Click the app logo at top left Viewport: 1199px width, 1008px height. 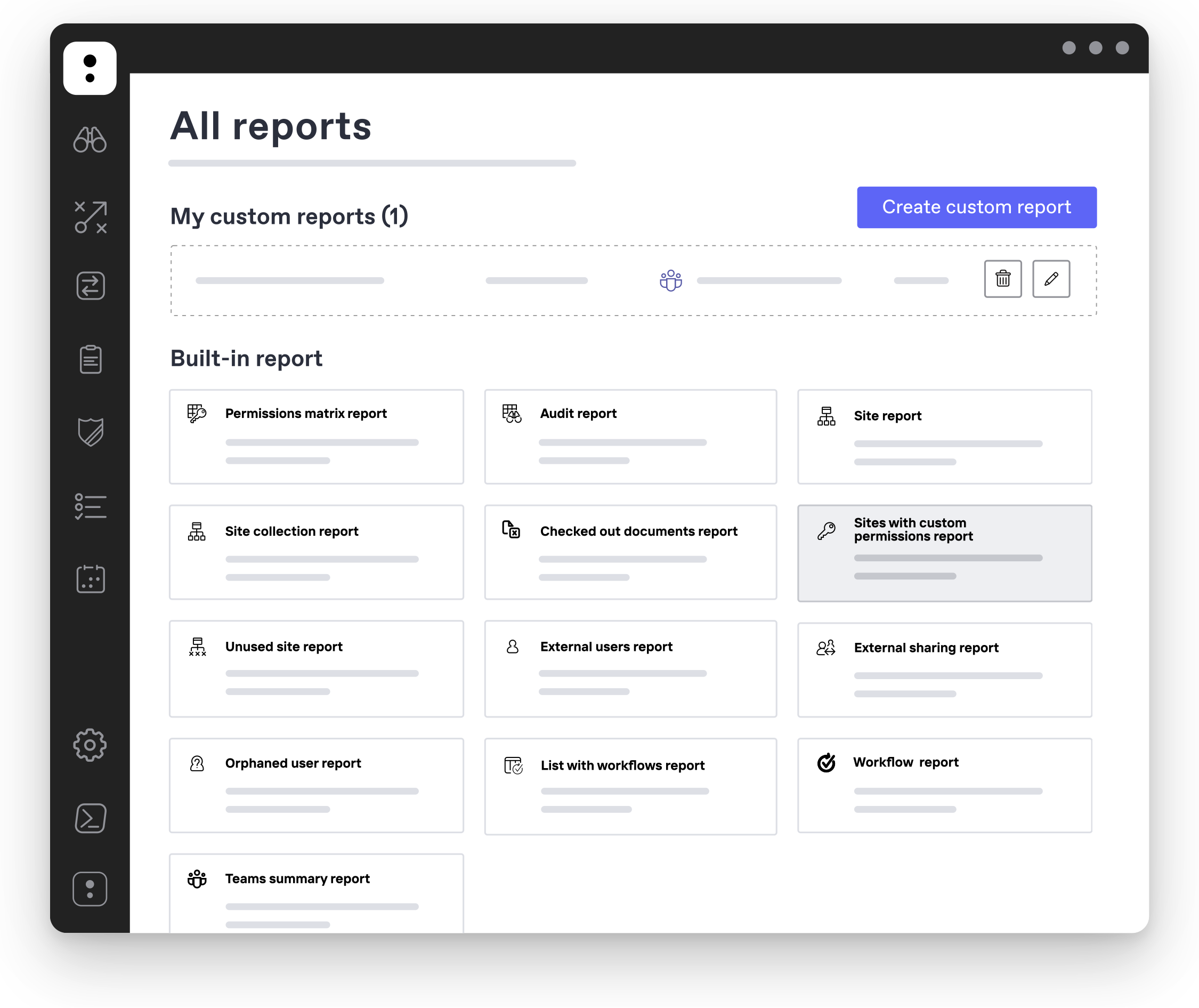(x=90, y=68)
